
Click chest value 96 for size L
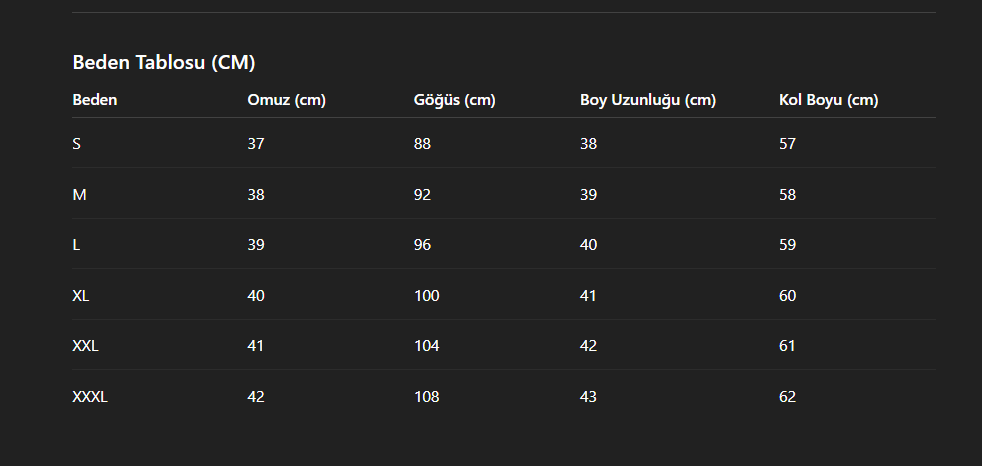pyautogui.click(x=422, y=245)
